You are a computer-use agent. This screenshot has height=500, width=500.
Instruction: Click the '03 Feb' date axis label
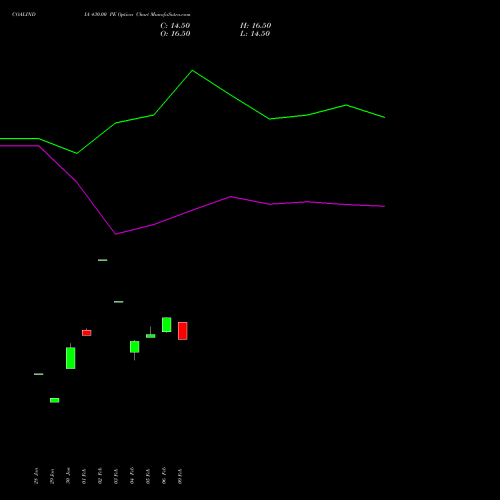click(x=116, y=476)
